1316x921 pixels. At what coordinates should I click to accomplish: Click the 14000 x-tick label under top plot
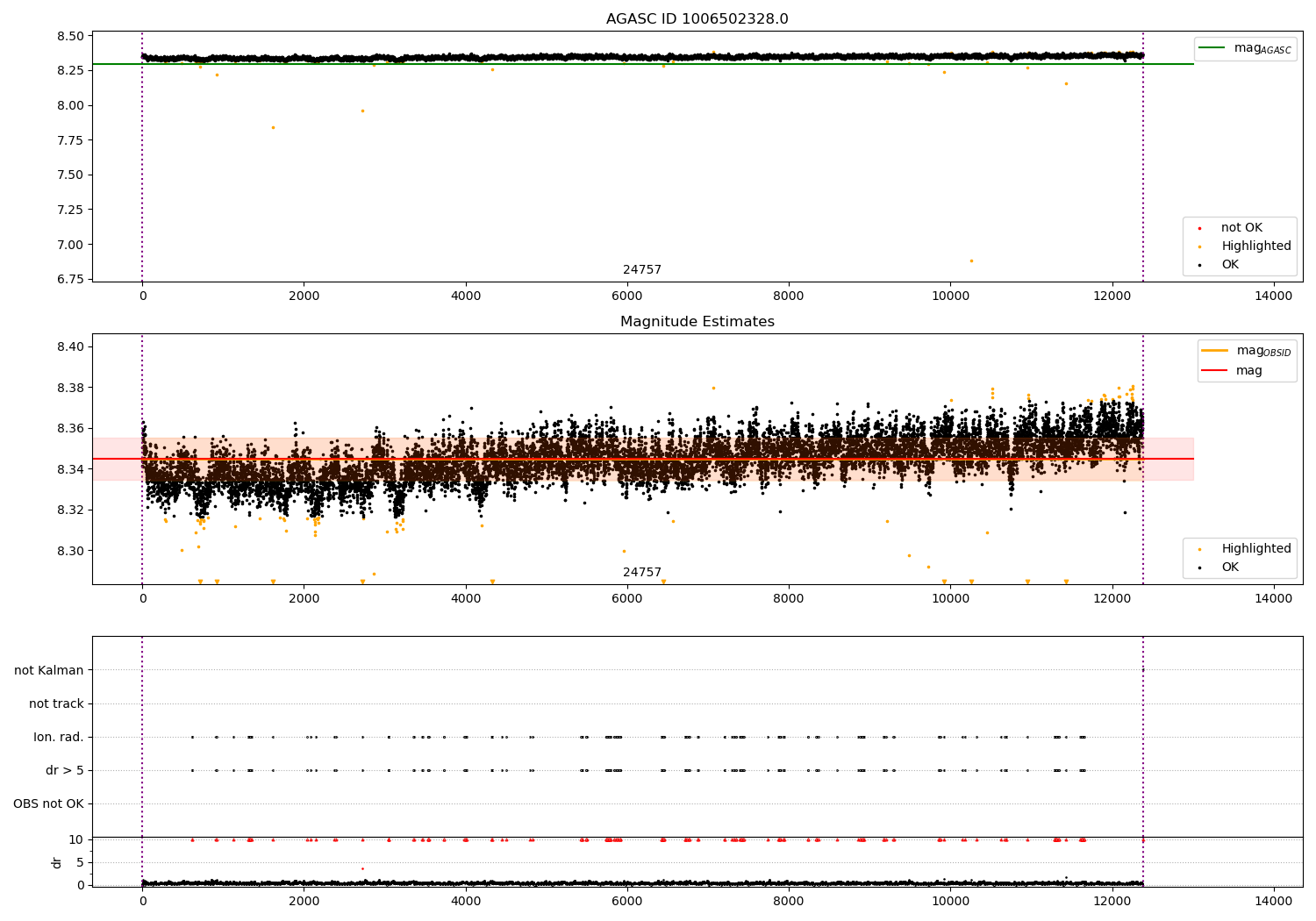(x=1273, y=296)
